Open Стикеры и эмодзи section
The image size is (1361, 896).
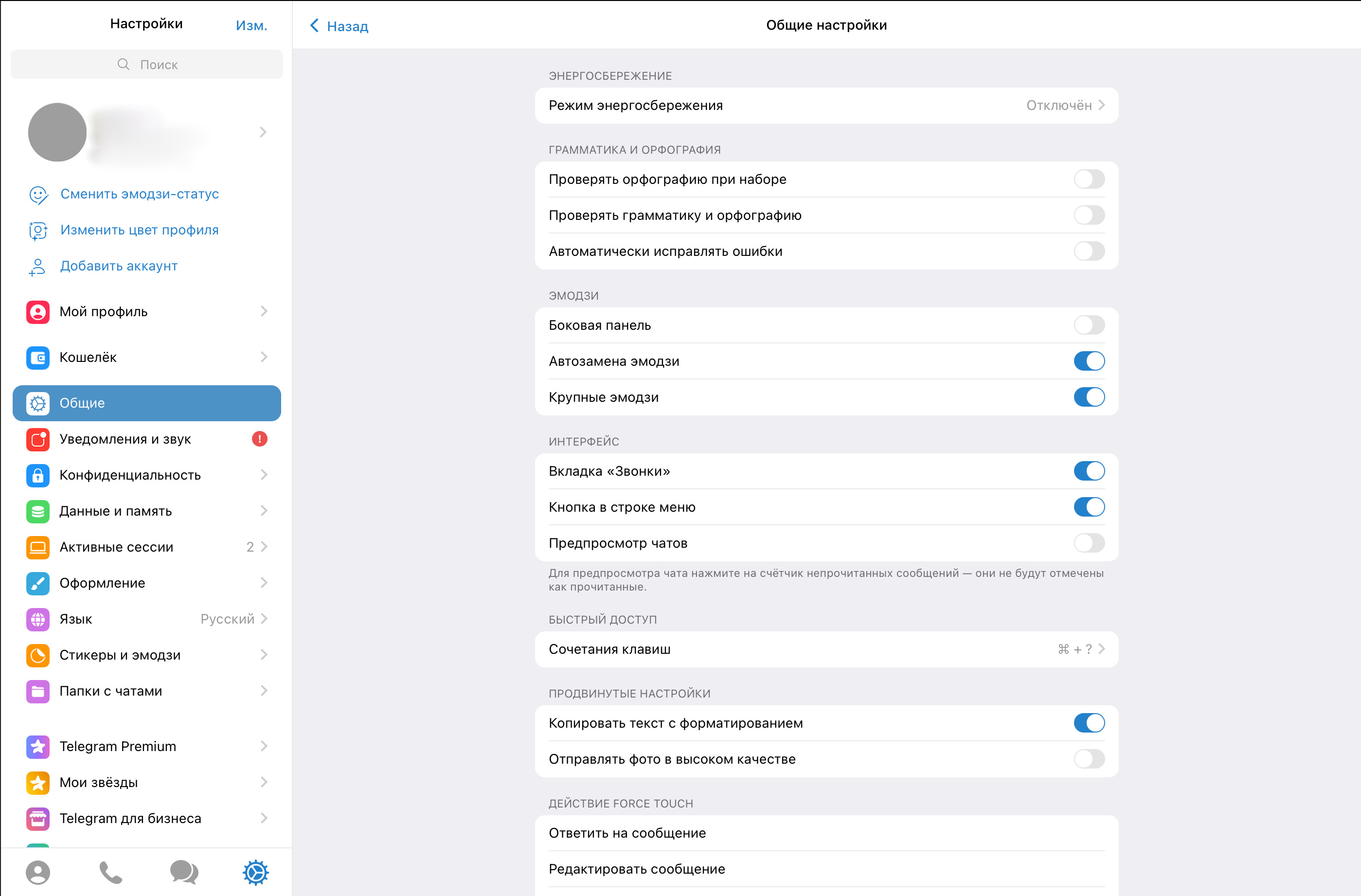[x=120, y=655]
